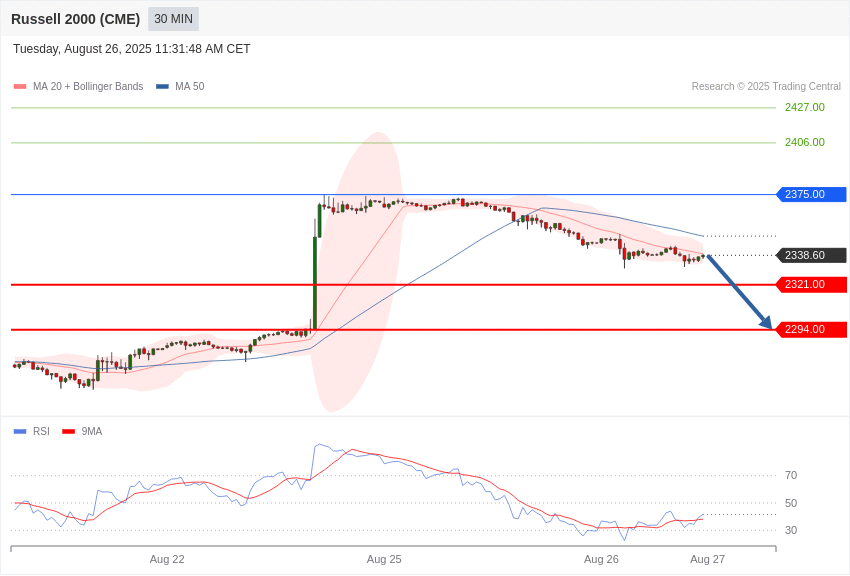This screenshot has width=850, height=576.
Task: Click the MA 20 + Bollinger Bands label
Action: pos(88,87)
